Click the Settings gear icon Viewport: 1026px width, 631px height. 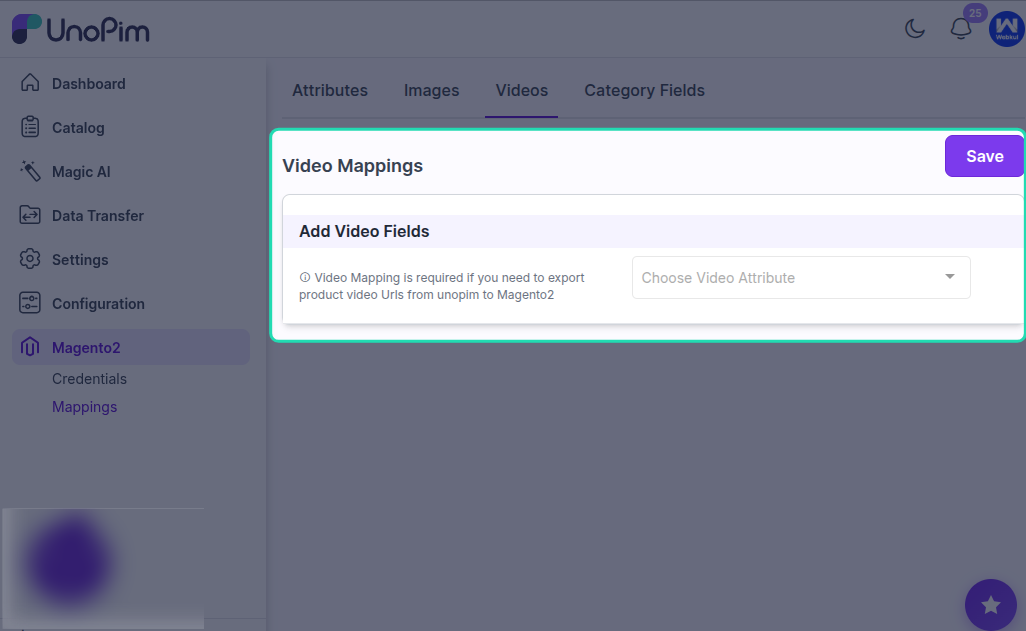[30, 259]
